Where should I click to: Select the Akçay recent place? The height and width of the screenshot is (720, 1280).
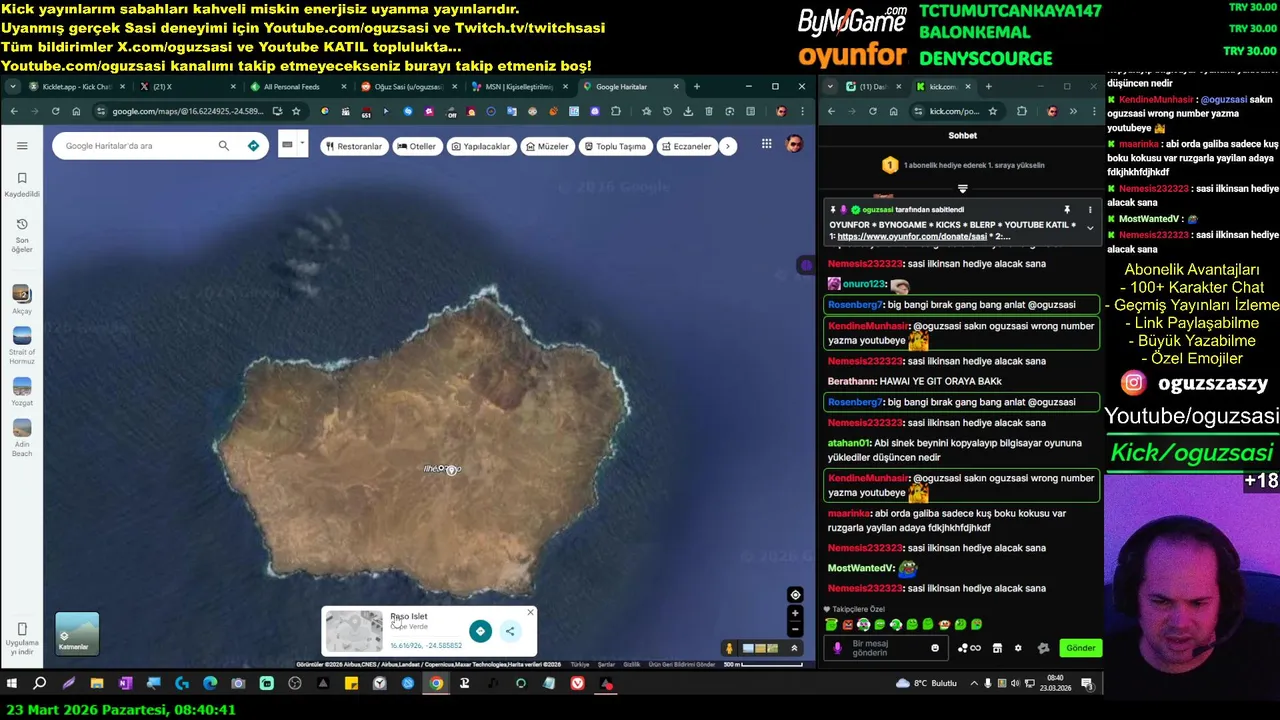pyautogui.click(x=22, y=299)
